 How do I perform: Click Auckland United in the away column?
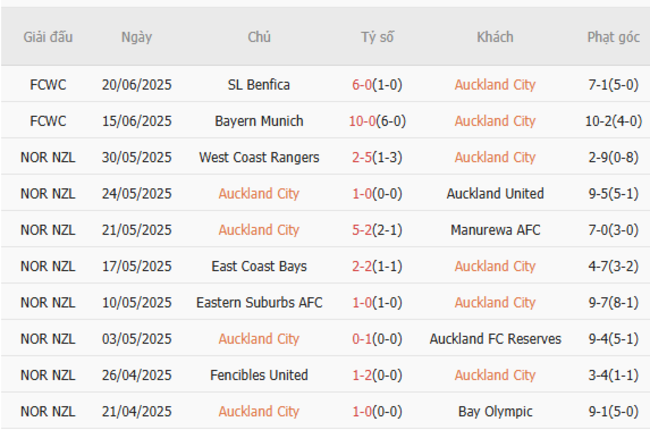[495, 194]
